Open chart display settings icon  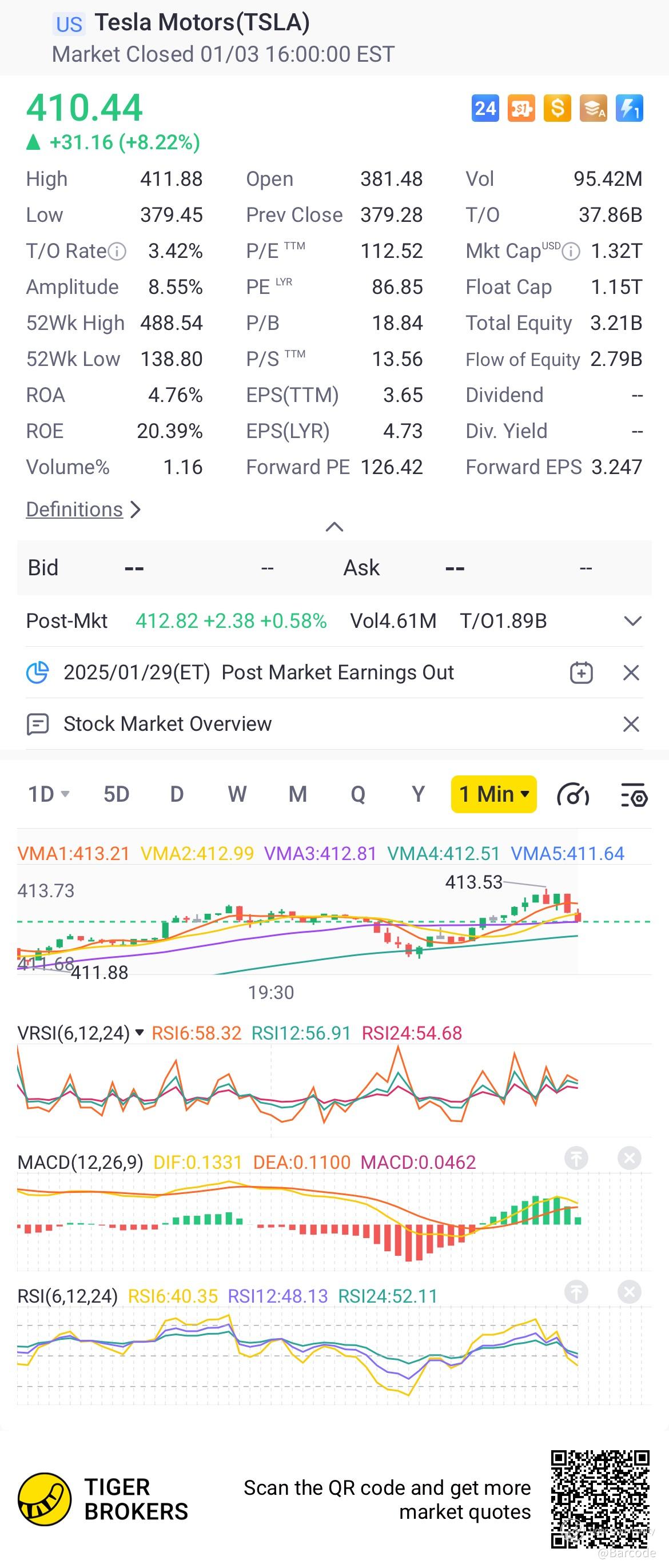pyautogui.click(x=634, y=794)
